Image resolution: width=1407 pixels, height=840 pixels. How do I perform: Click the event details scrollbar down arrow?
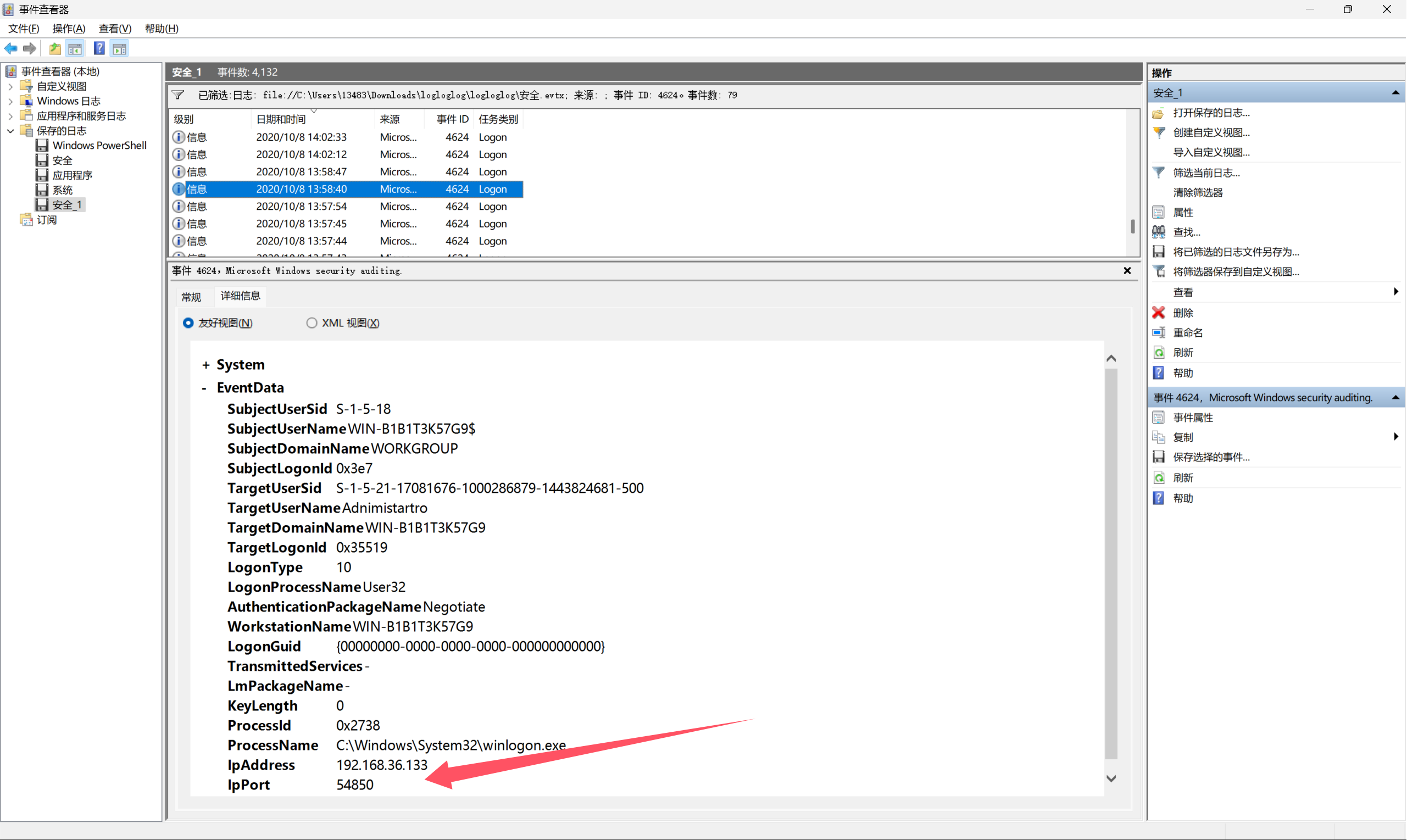[1111, 779]
